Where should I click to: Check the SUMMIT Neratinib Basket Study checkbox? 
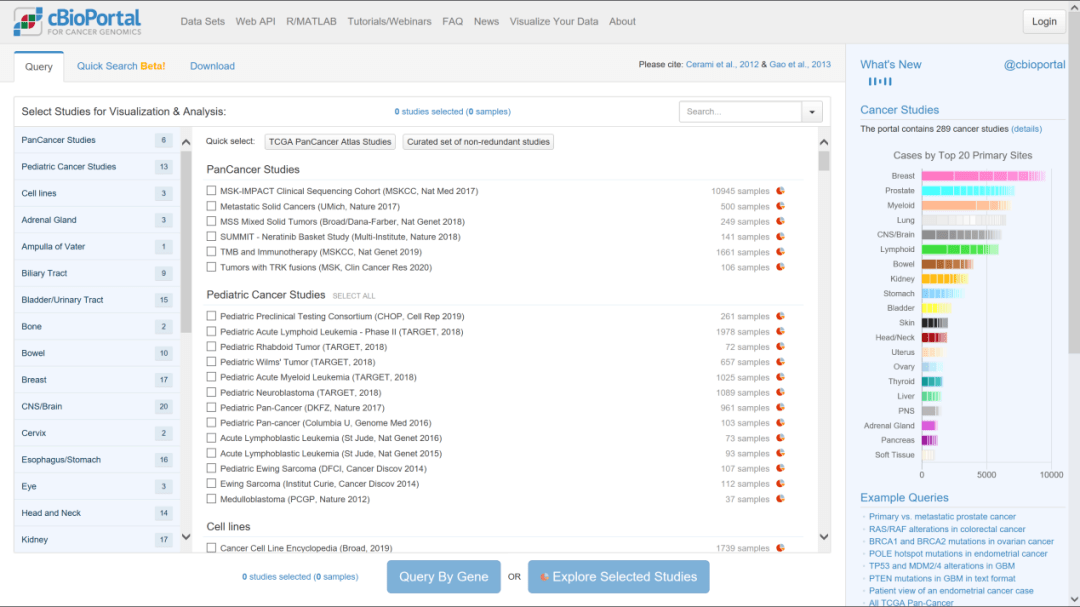point(211,237)
